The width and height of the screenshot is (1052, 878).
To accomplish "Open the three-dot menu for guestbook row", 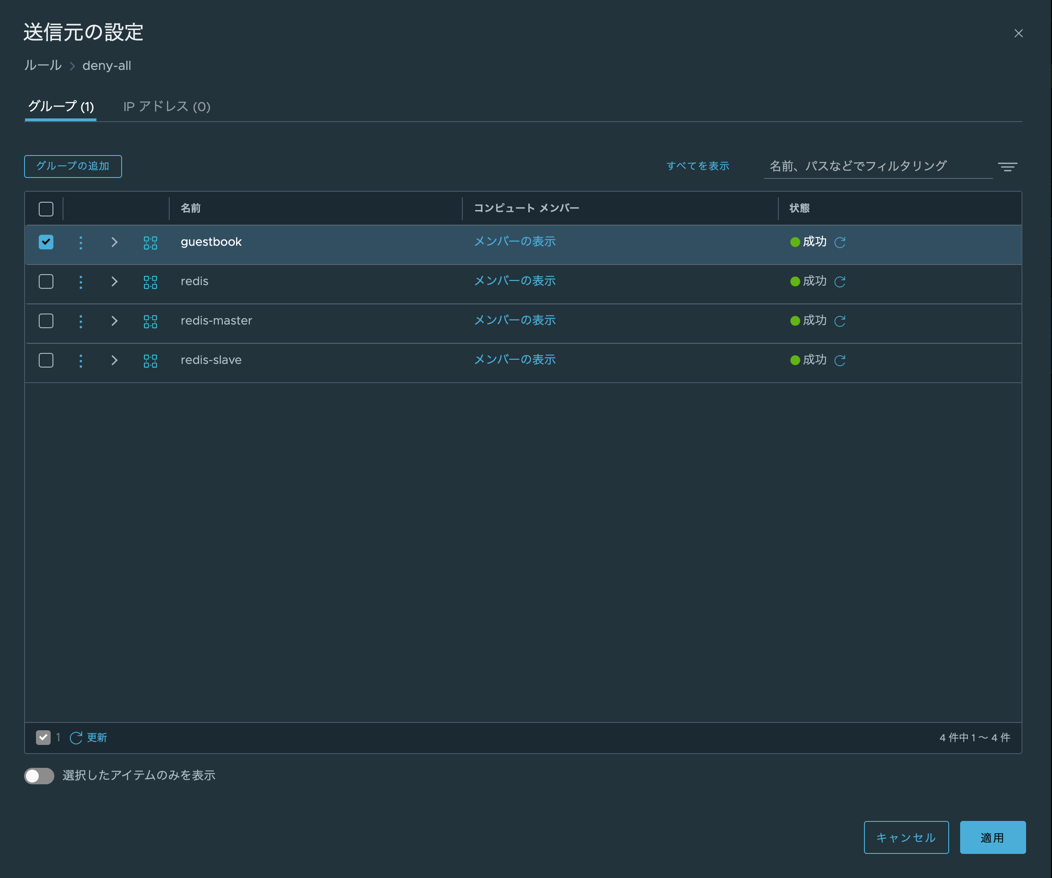I will (81, 243).
